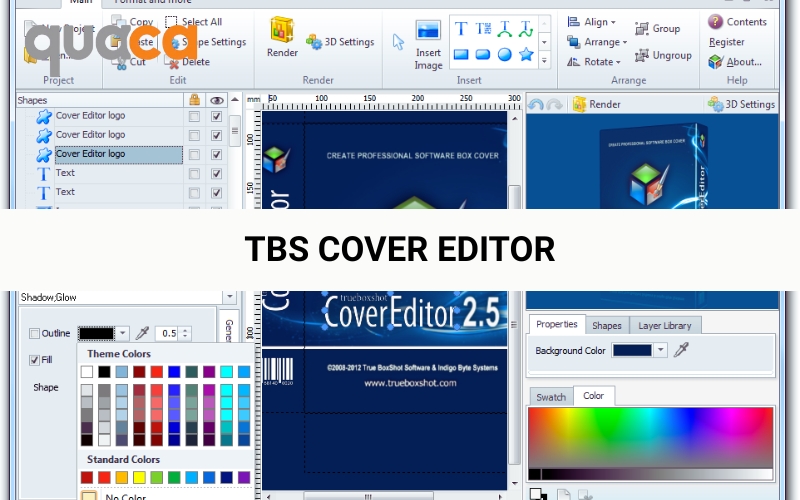
Task: Click the lock column header icon
Action: 194,100
